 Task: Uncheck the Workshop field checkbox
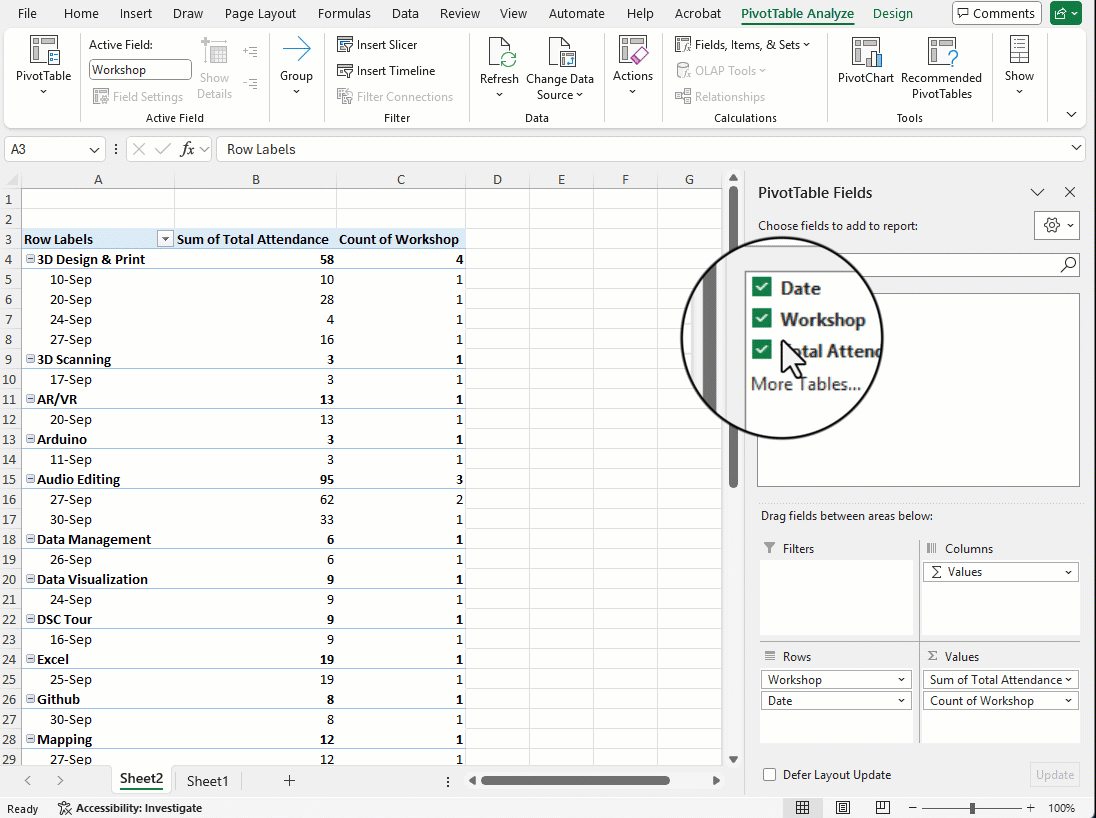[x=762, y=319]
